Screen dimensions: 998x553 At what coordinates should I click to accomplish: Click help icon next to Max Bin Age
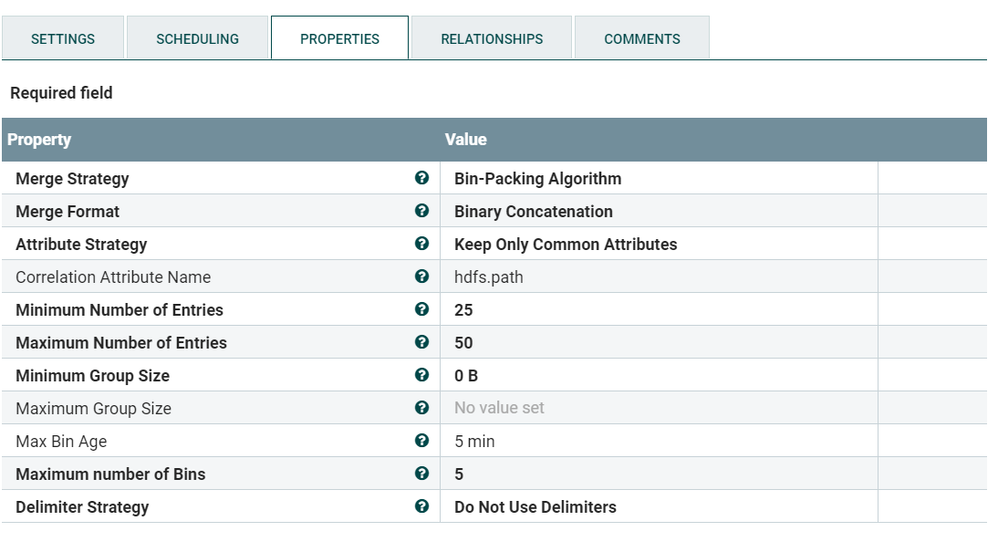(x=421, y=440)
